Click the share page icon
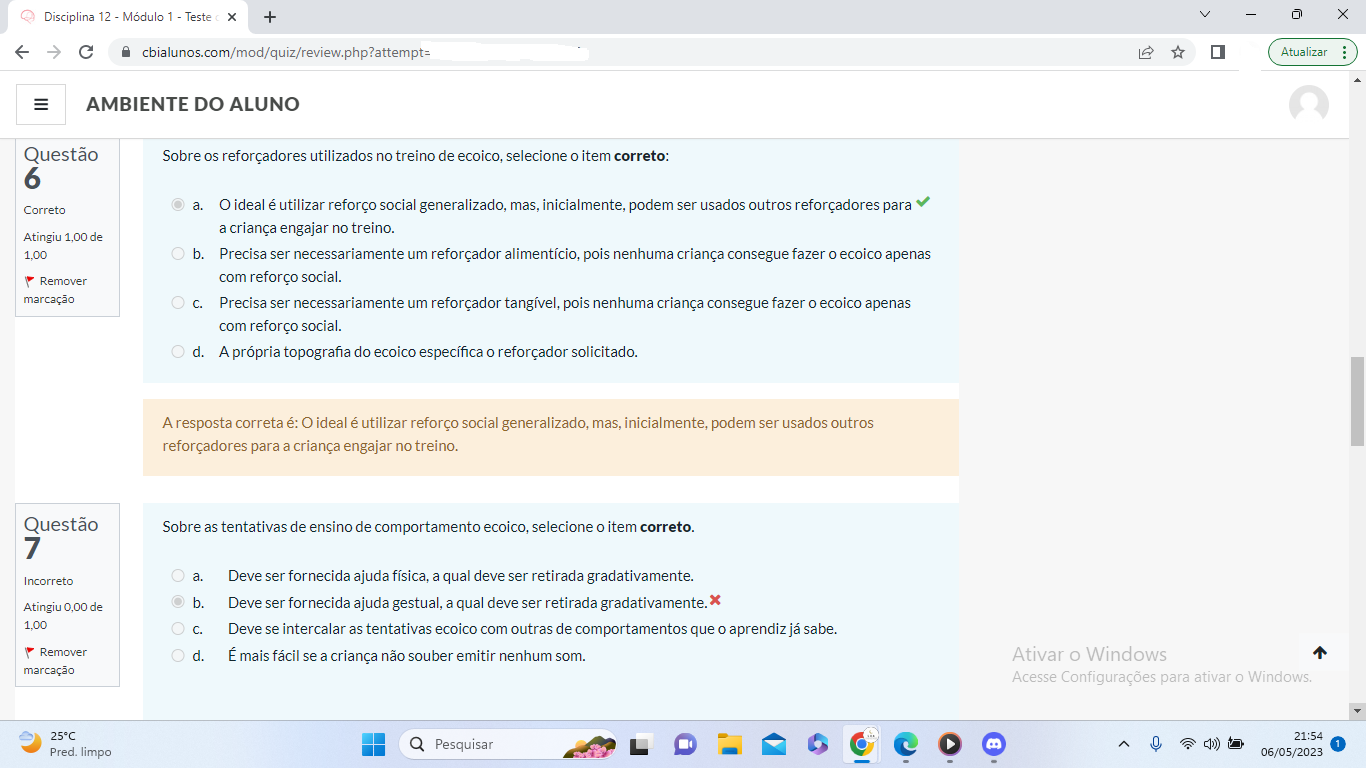The height and width of the screenshot is (768, 1366). pos(1146,52)
